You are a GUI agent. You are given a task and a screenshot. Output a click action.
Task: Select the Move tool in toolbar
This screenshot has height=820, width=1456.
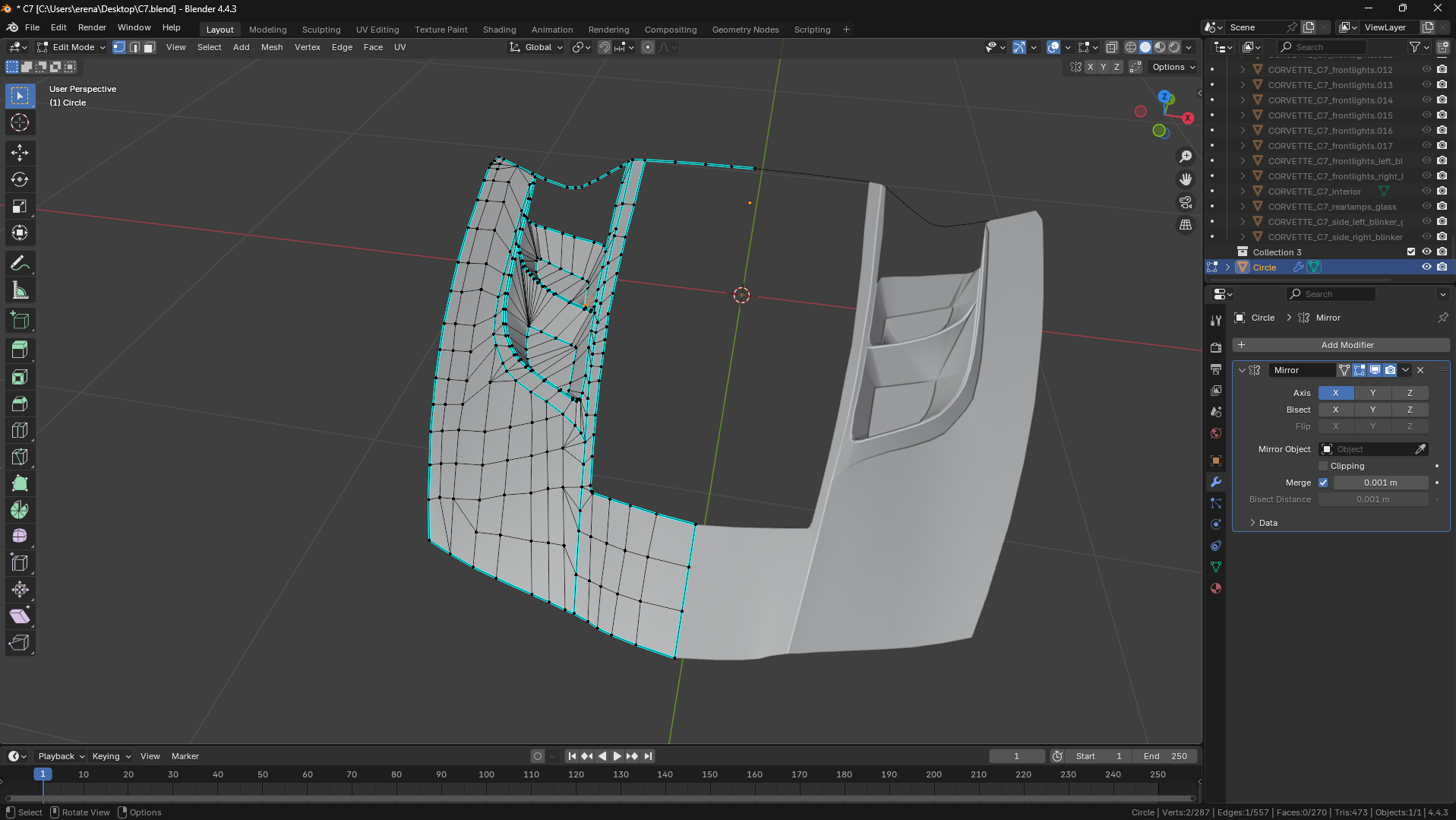(x=20, y=153)
